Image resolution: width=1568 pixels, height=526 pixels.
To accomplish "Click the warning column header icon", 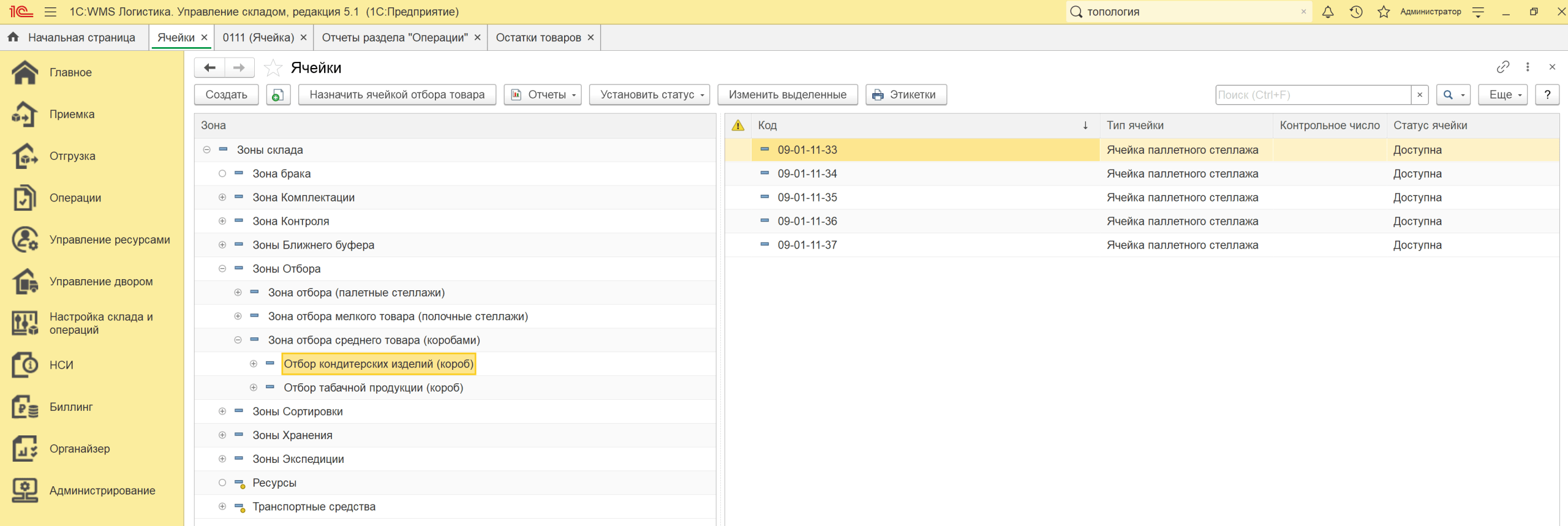I will click(x=738, y=126).
